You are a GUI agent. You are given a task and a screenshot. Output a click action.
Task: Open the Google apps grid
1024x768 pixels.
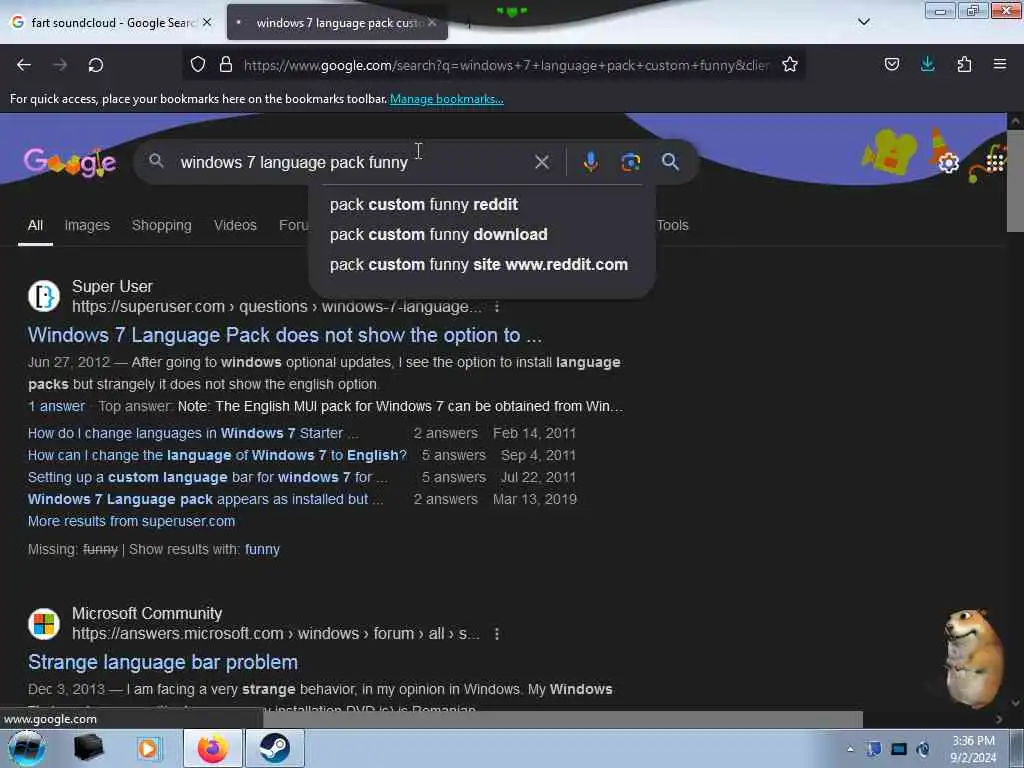coord(995,163)
